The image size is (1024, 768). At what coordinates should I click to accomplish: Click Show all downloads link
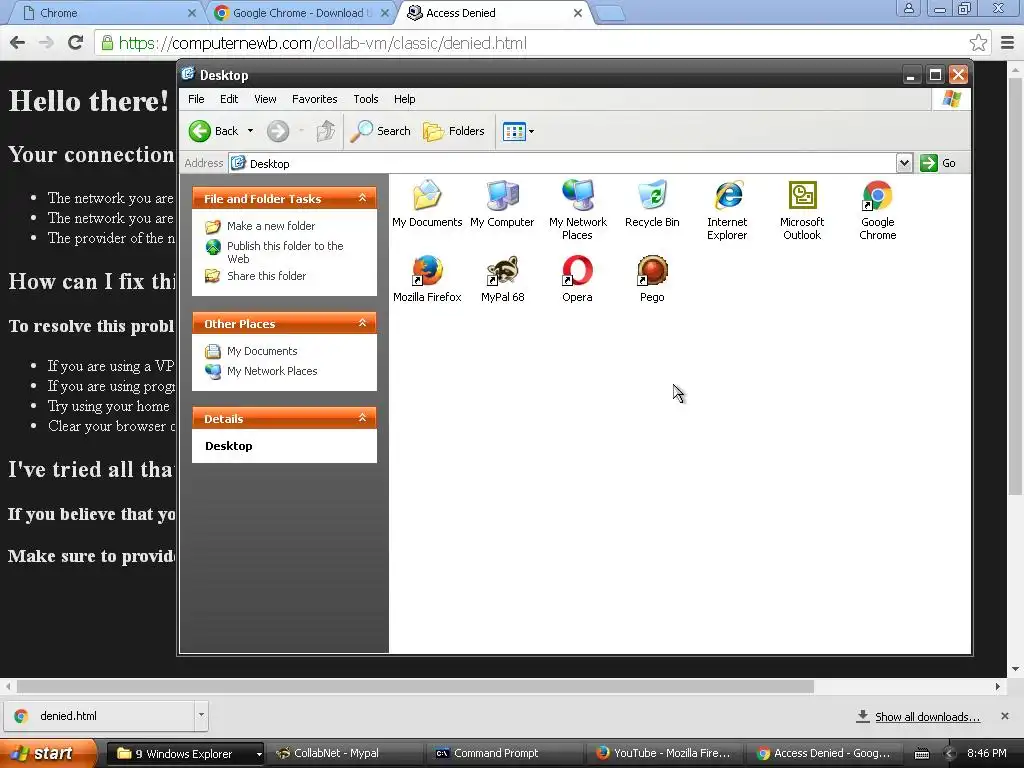click(x=927, y=717)
